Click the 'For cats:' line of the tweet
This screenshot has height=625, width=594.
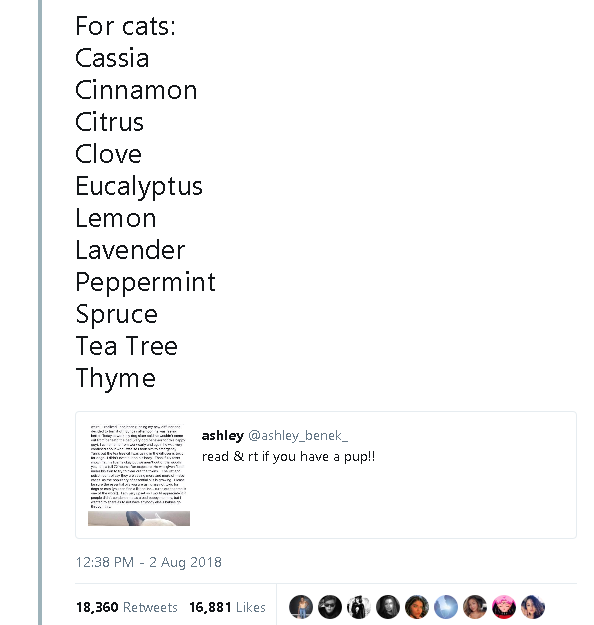[x=126, y=26]
